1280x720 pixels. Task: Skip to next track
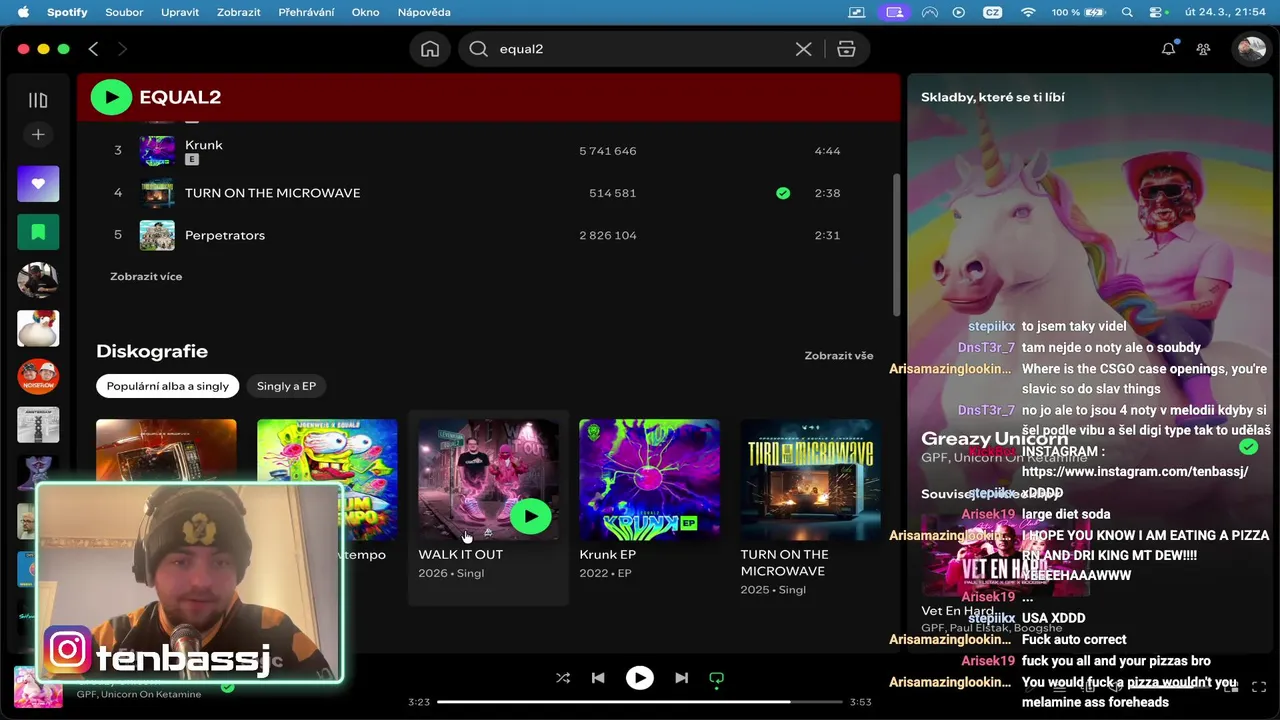(x=681, y=678)
